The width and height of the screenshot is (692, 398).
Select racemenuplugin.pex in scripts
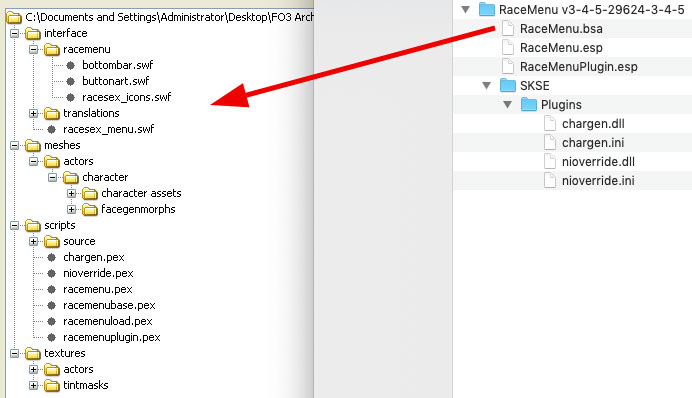coord(112,338)
